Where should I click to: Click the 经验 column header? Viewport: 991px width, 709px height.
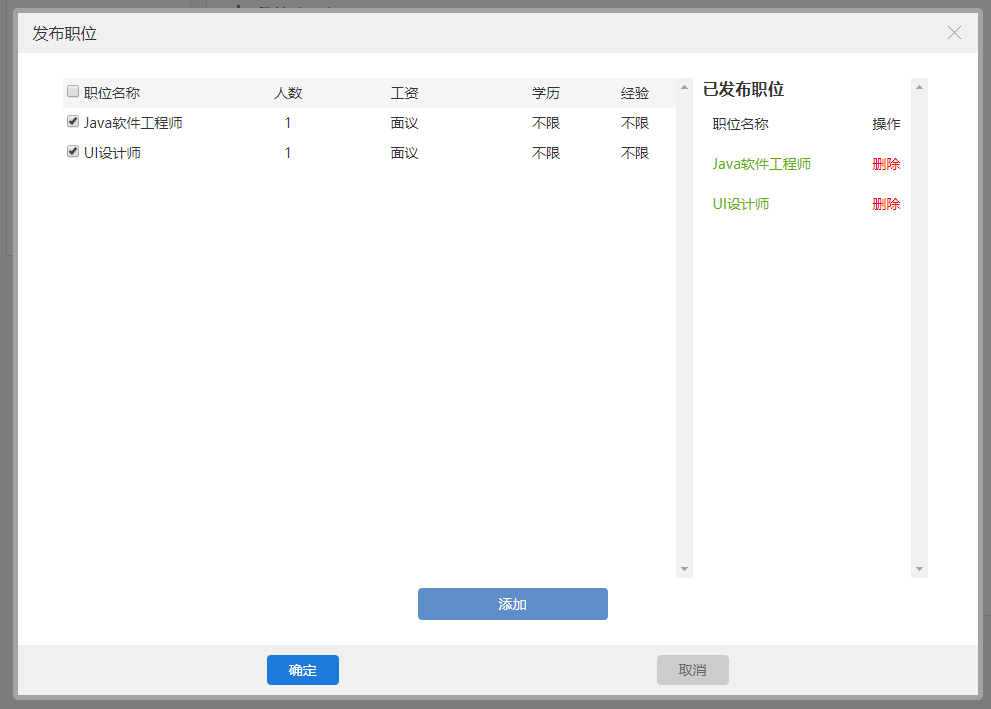635,93
